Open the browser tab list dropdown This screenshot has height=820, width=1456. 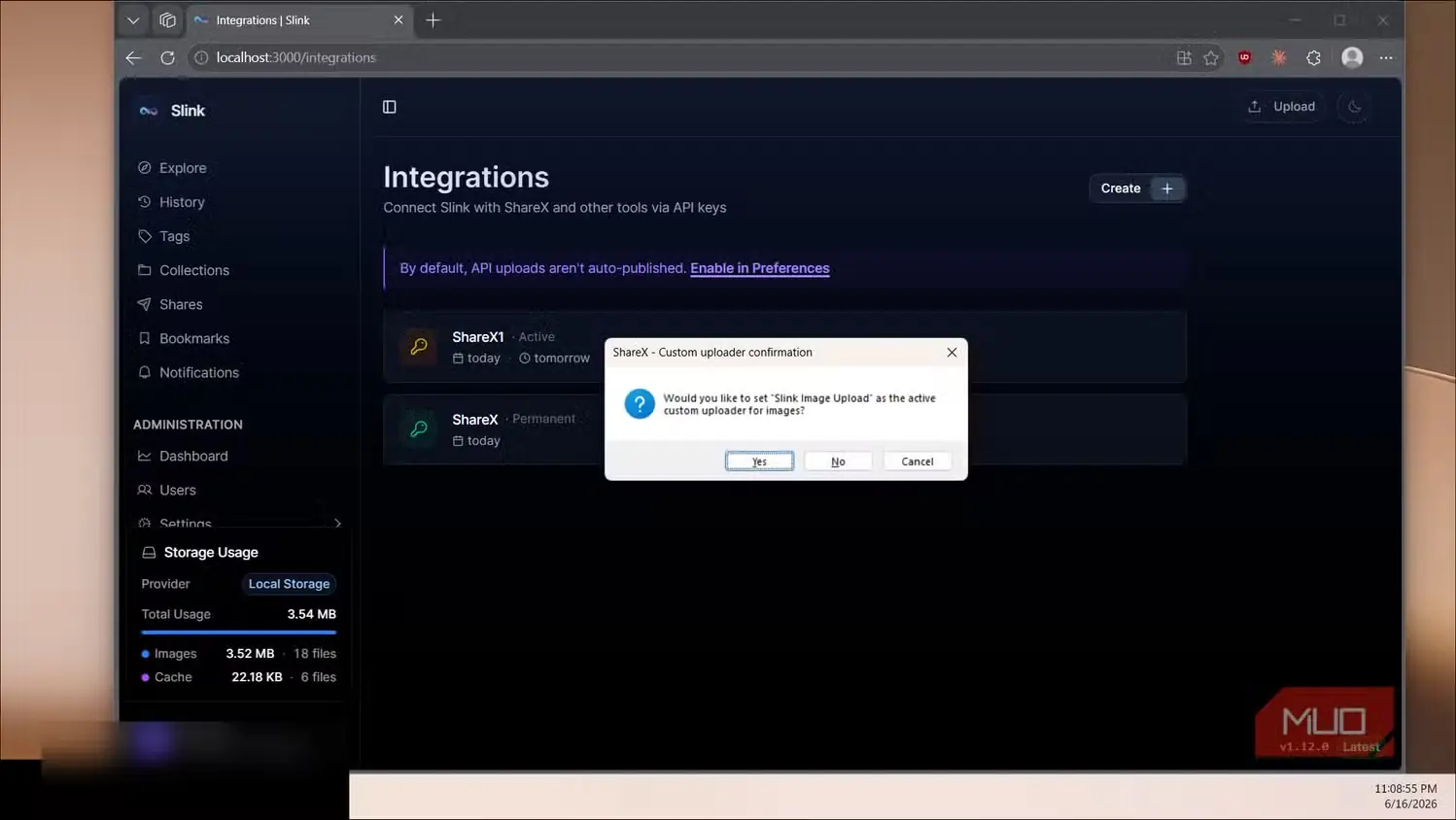(133, 20)
